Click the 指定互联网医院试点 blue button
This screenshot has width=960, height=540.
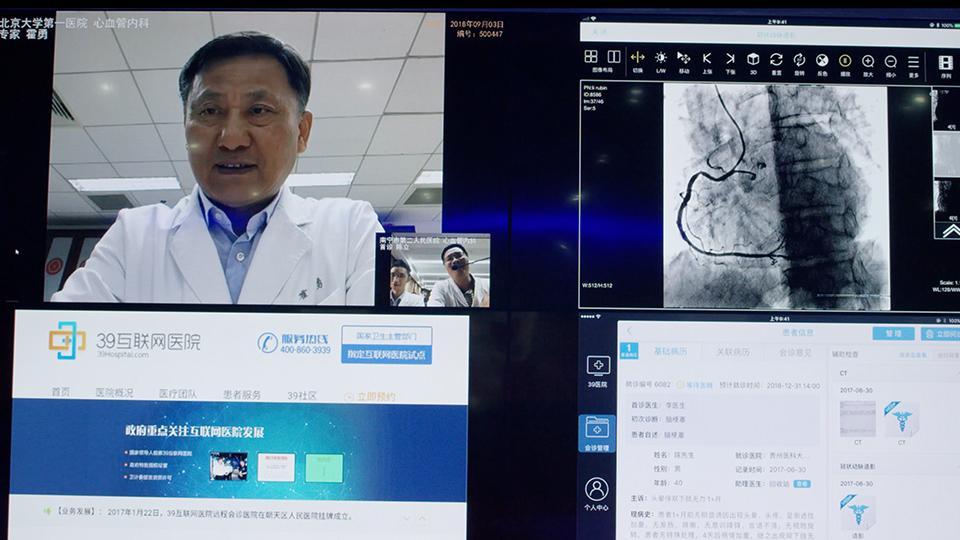386,354
